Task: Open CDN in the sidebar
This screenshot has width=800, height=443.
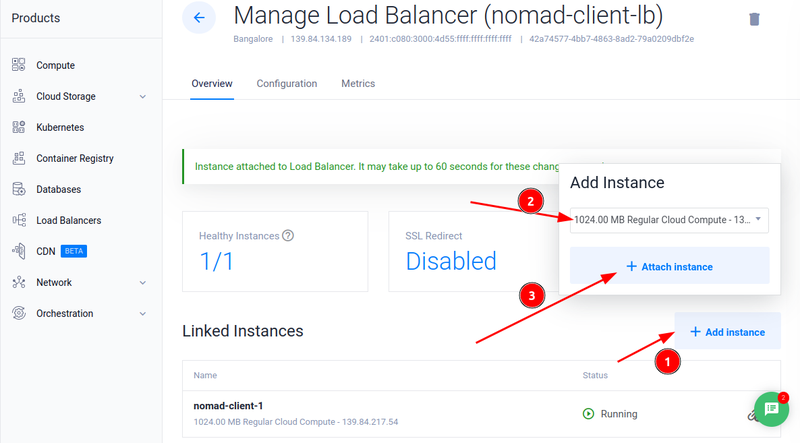Action: coord(46,251)
